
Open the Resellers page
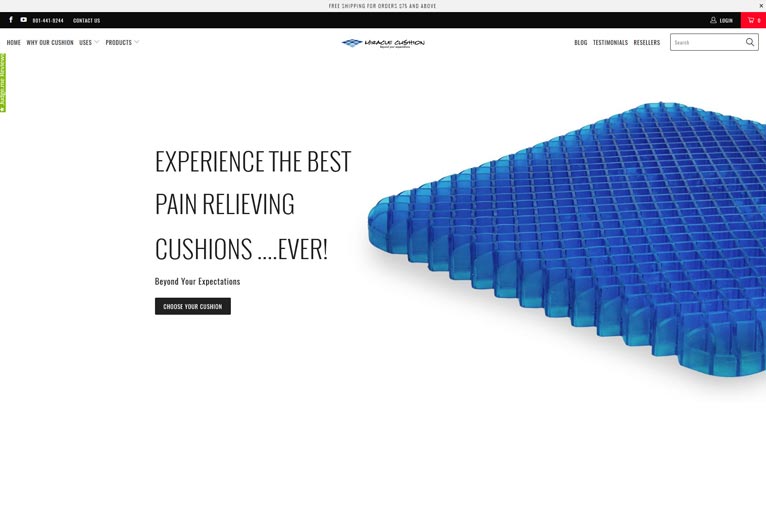click(x=647, y=42)
